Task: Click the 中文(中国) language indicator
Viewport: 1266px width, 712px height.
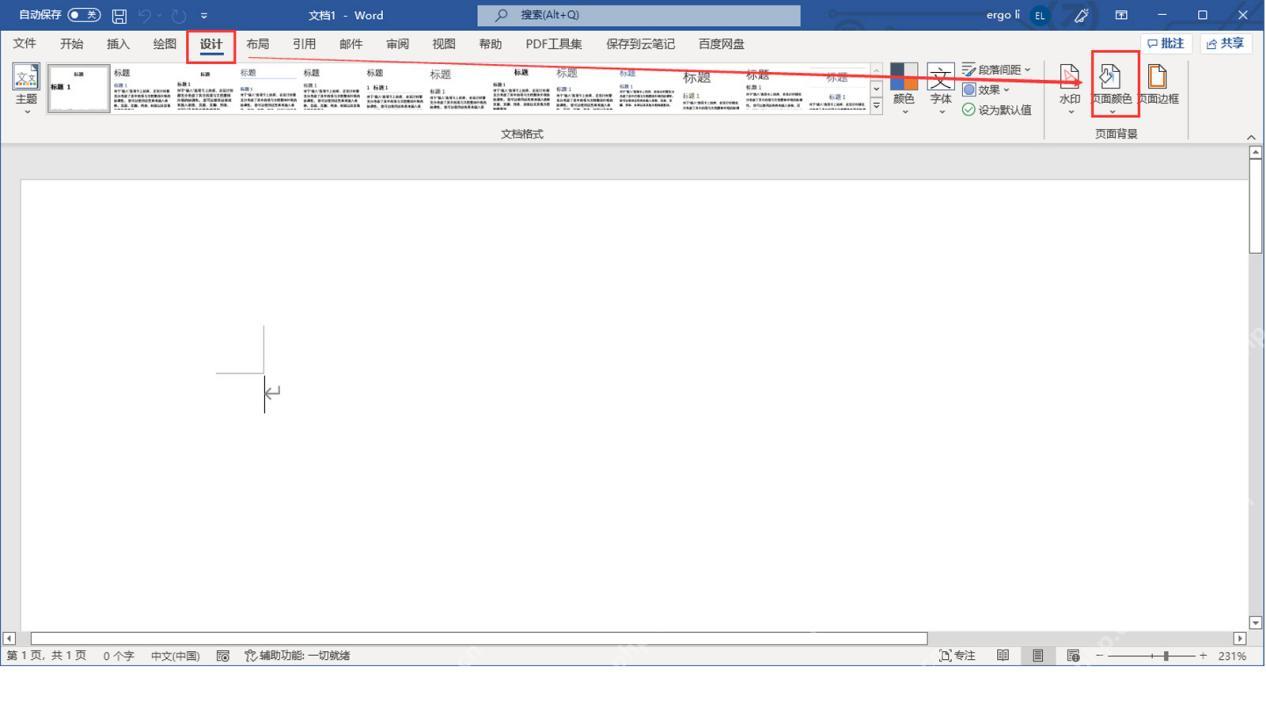Action: pyautogui.click(x=175, y=656)
